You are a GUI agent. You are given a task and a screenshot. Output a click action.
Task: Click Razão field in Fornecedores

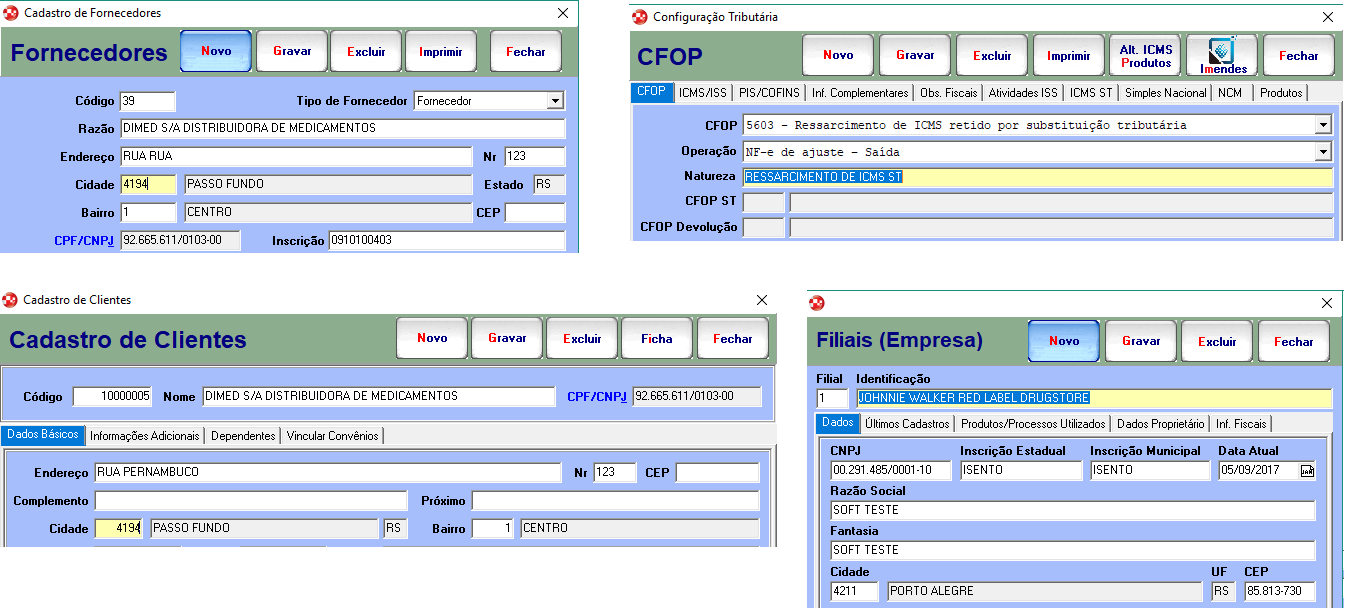[343, 129]
